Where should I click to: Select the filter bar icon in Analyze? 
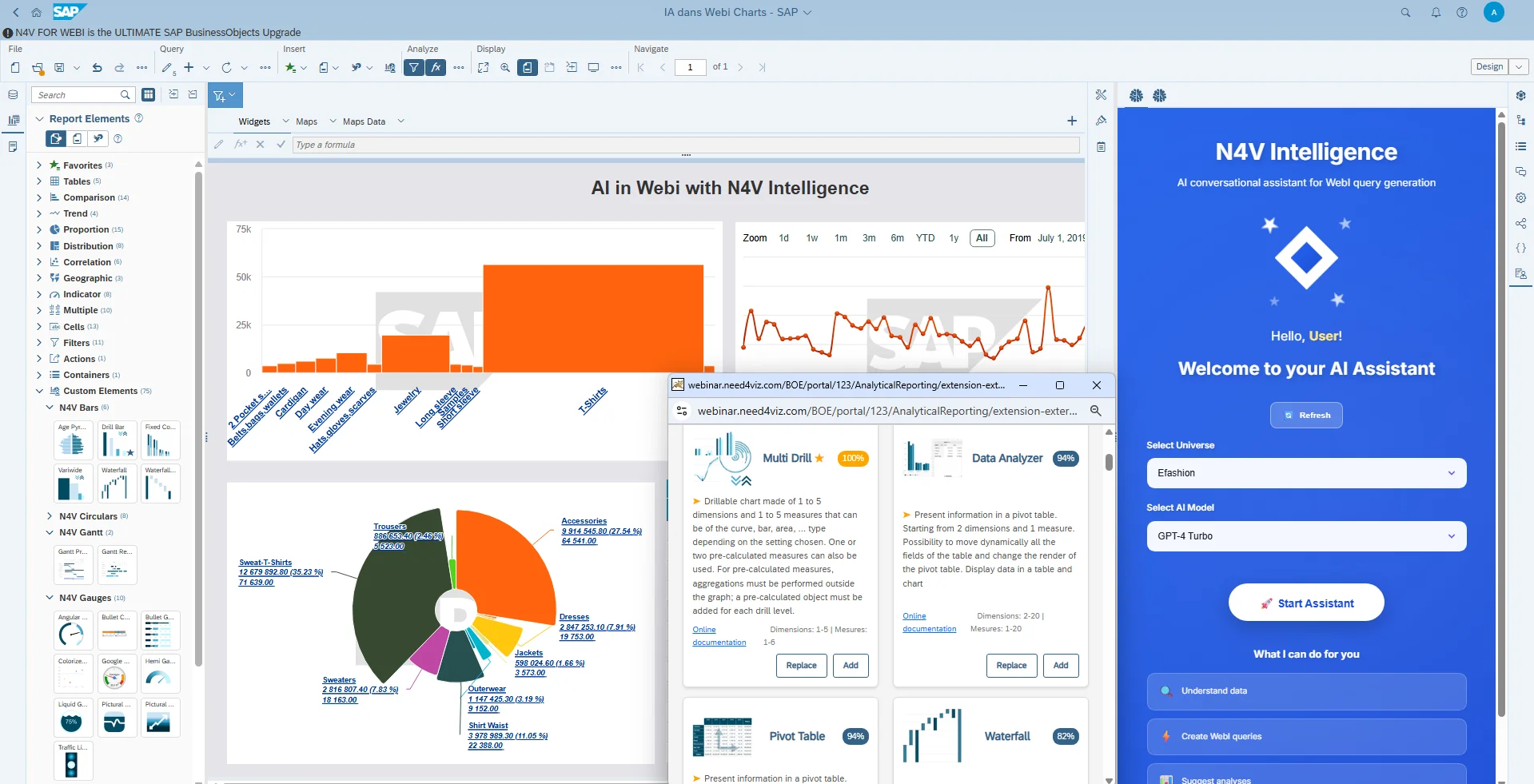414,67
